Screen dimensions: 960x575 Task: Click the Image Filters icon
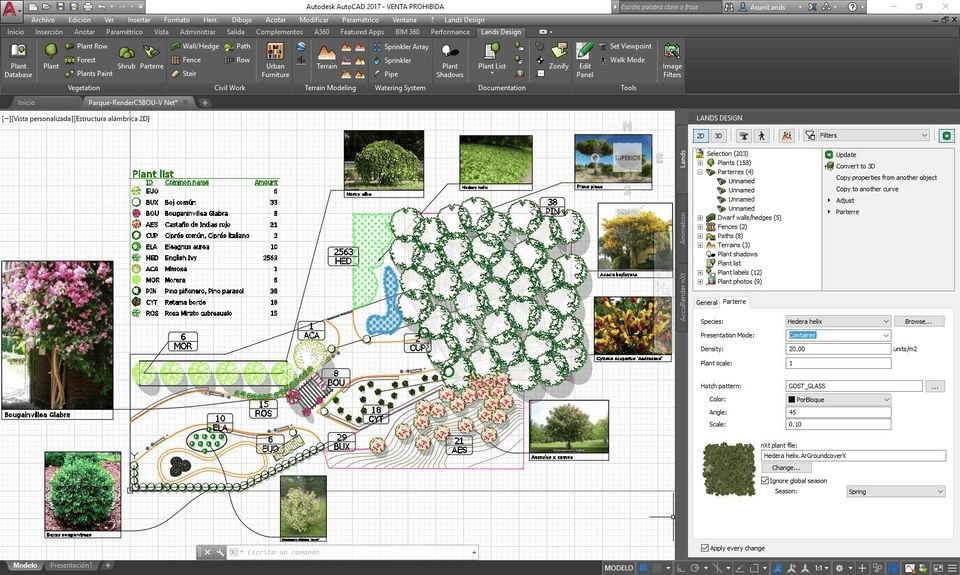click(x=672, y=56)
